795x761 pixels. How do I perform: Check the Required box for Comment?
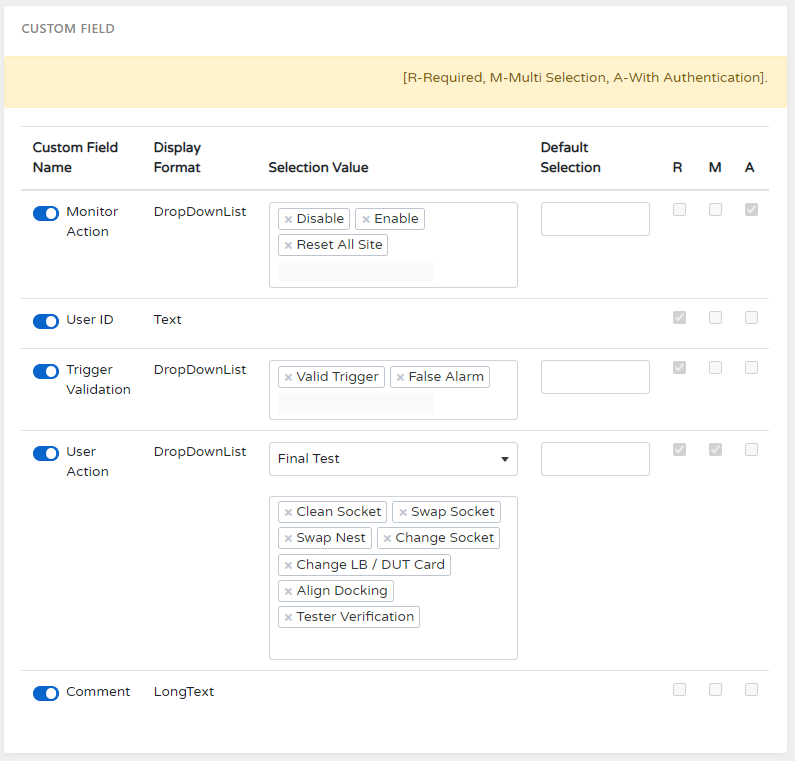(x=679, y=689)
